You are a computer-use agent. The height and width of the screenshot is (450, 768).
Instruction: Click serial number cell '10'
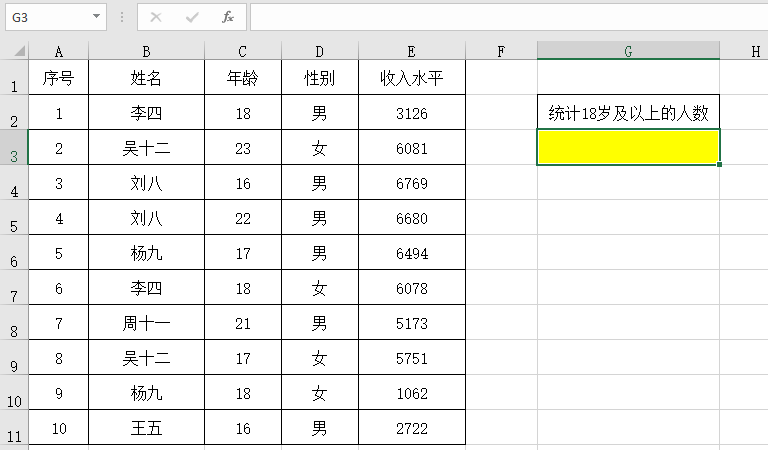click(x=59, y=427)
